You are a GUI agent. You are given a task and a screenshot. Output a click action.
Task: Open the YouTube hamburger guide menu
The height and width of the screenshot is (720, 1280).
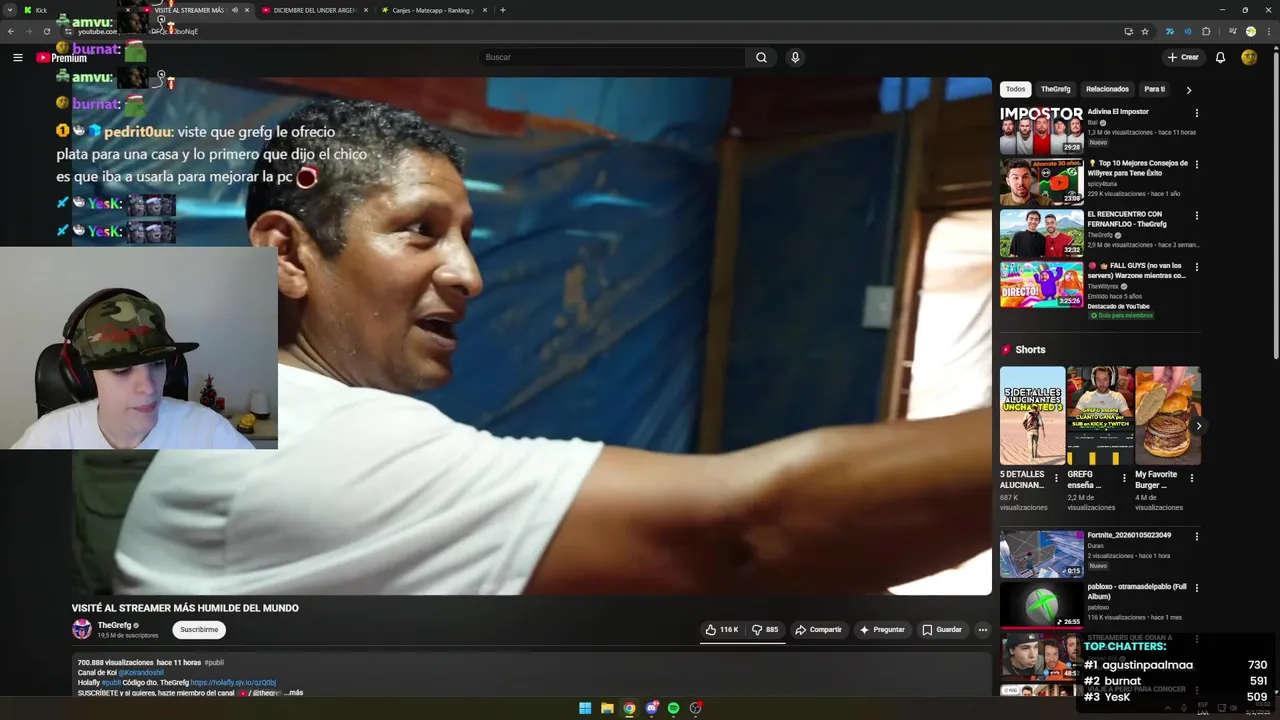[17, 57]
